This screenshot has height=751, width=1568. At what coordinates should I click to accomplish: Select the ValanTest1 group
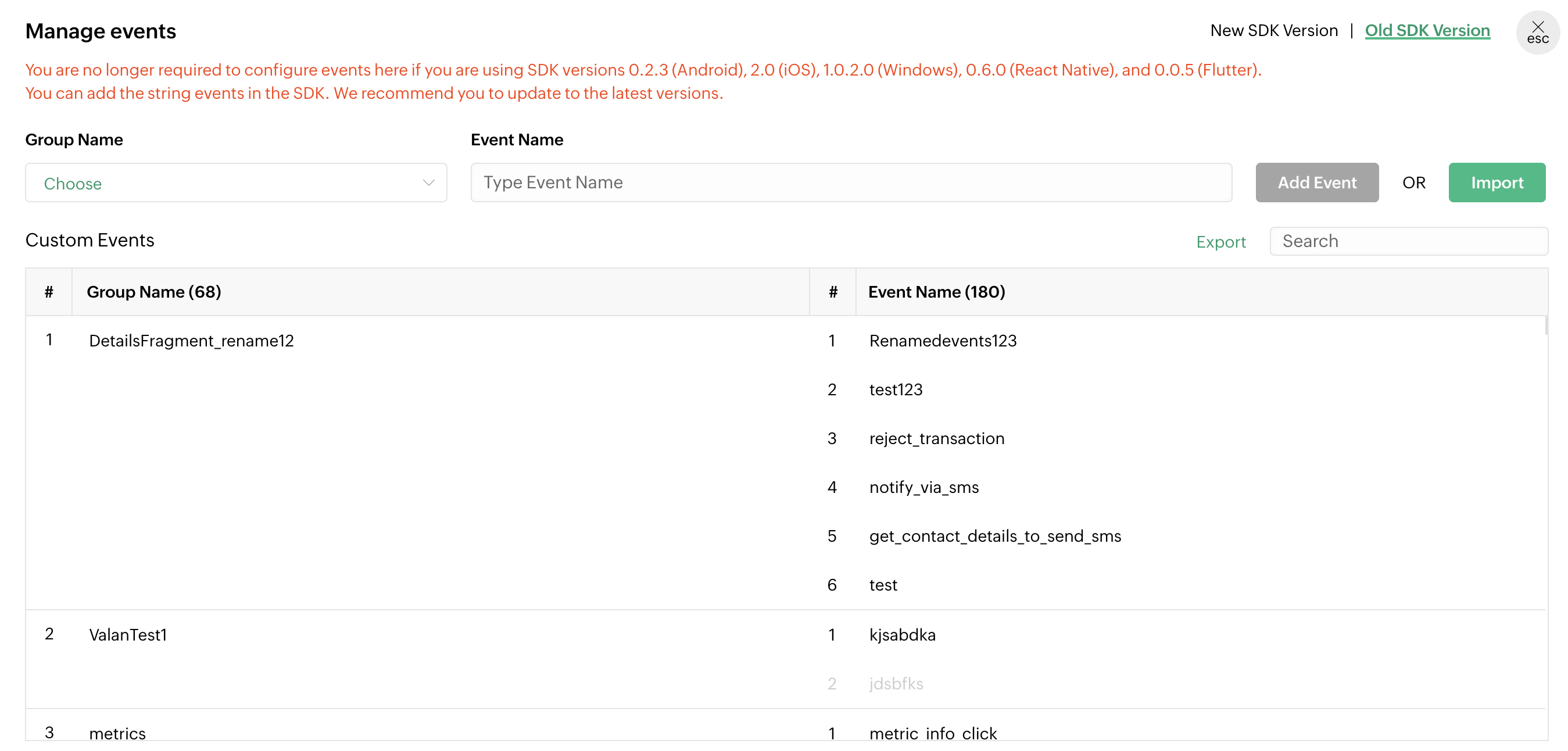click(x=128, y=635)
